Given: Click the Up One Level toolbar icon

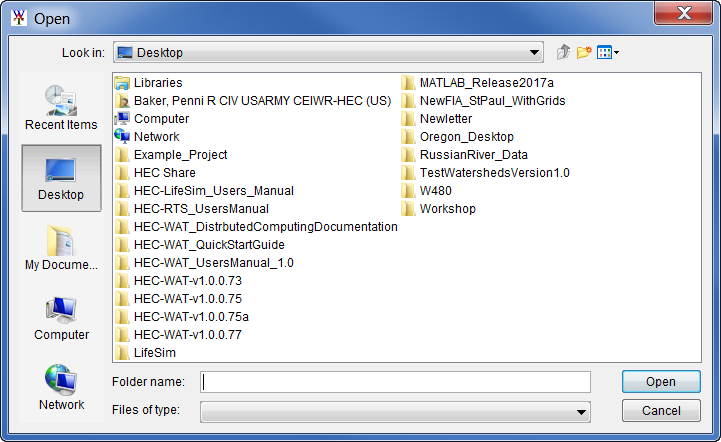Looking at the screenshot, I should [564, 52].
